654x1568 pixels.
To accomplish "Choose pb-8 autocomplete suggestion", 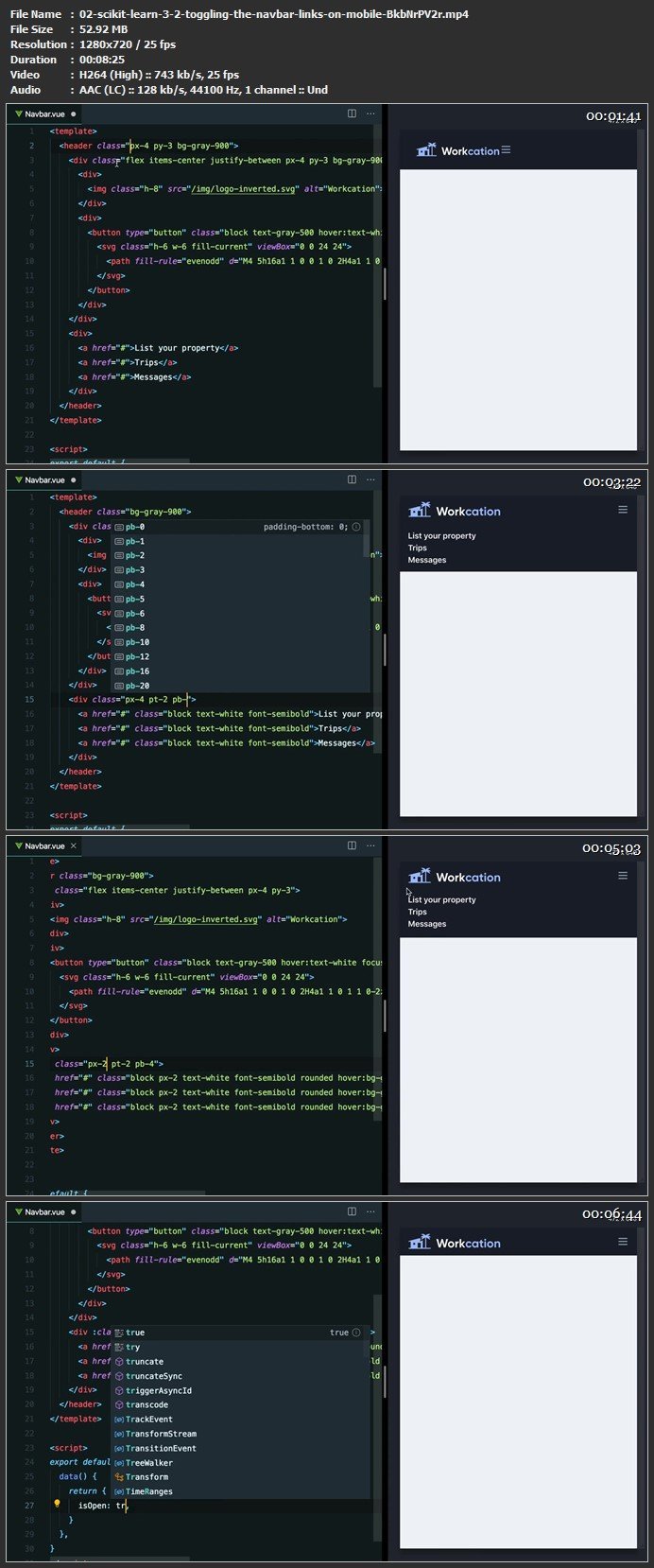I will (238, 628).
